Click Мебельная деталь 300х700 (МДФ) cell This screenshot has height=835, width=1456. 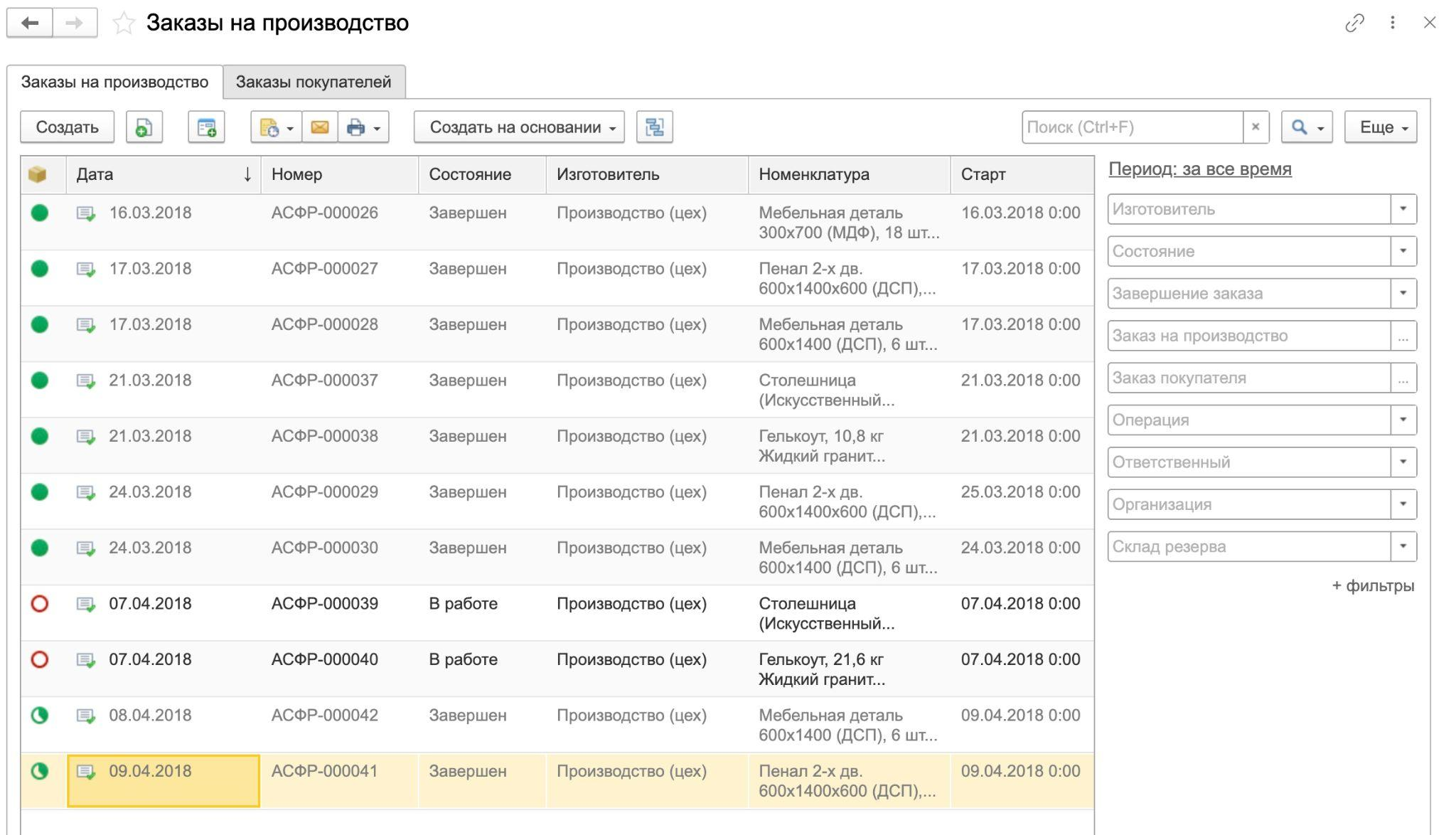click(849, 223)
